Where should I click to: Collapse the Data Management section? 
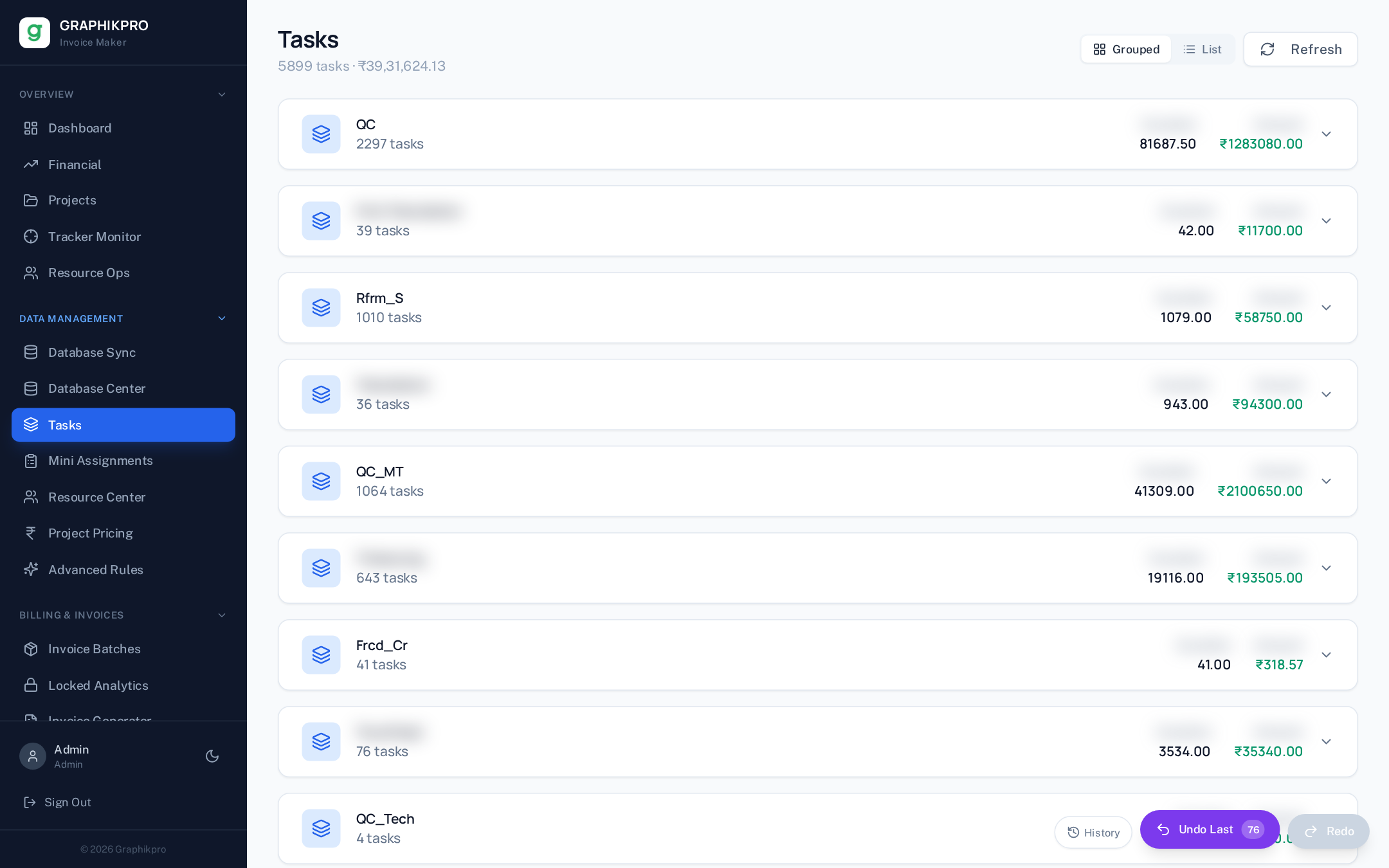pos(222,319)
